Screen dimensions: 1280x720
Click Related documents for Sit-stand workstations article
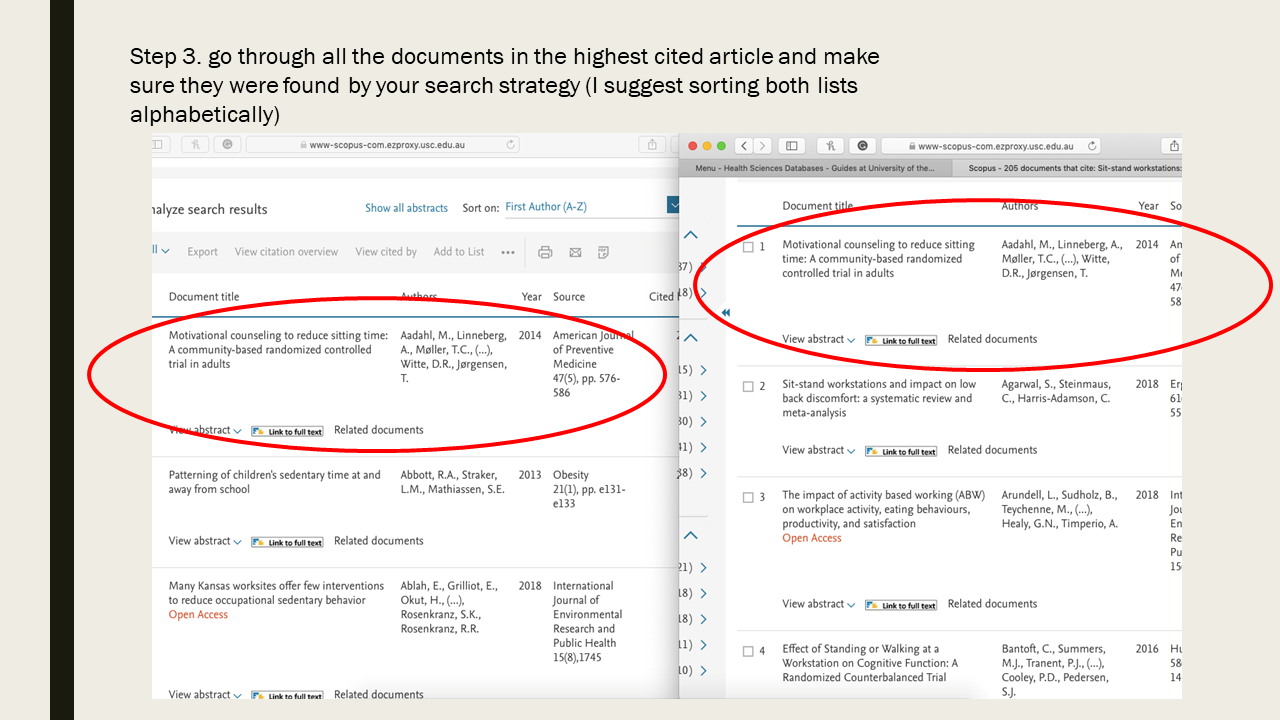coord(992,450)
